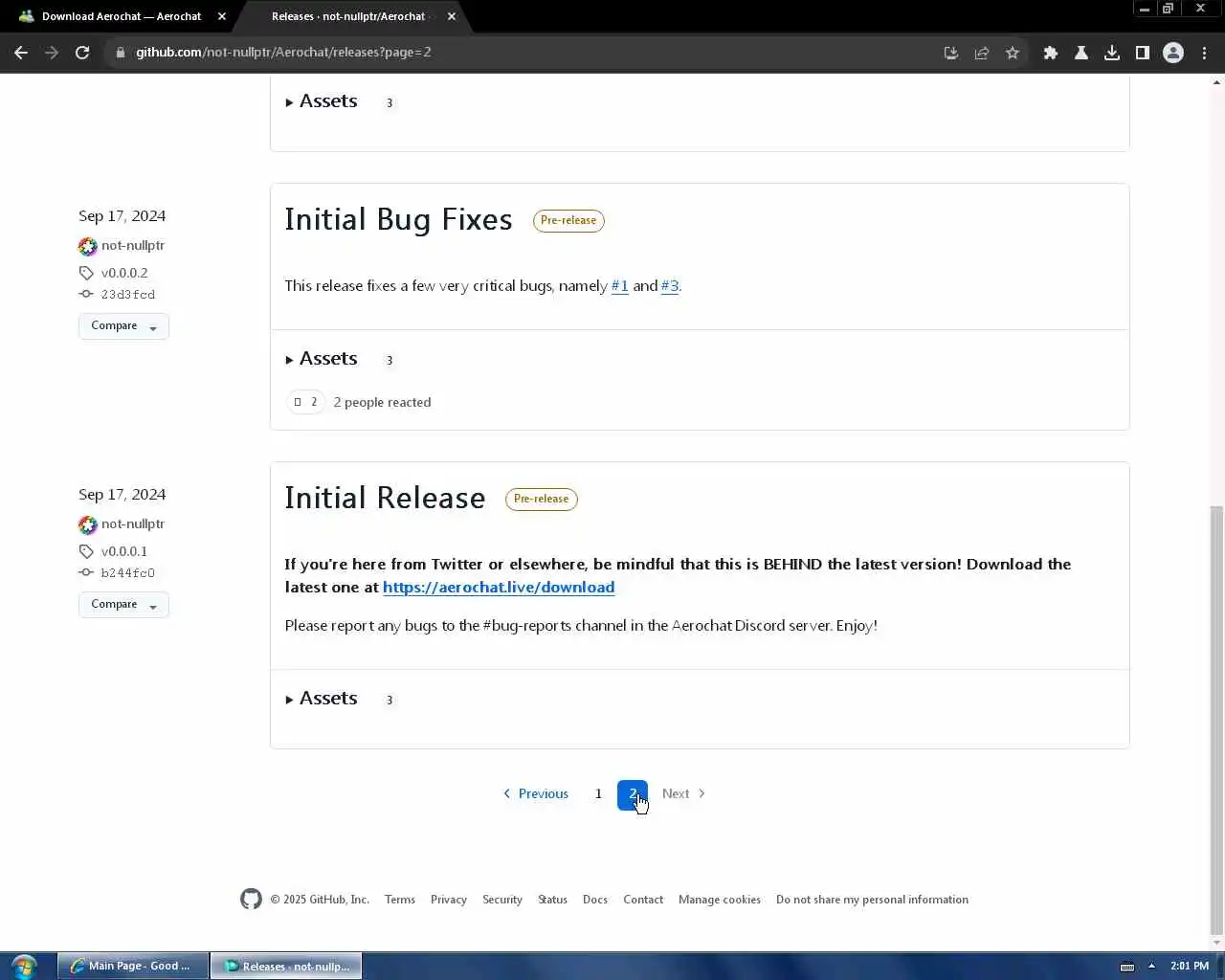The image size is (1225, 980).
Task: Open Privacy in the footer
Action: click(449, 900)
